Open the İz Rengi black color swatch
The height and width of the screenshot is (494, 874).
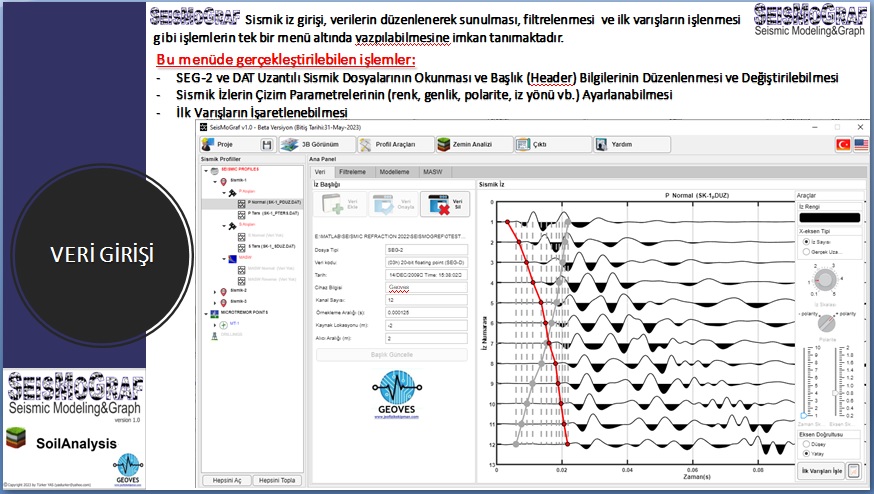pyautogui.click(x=829, y=217)
